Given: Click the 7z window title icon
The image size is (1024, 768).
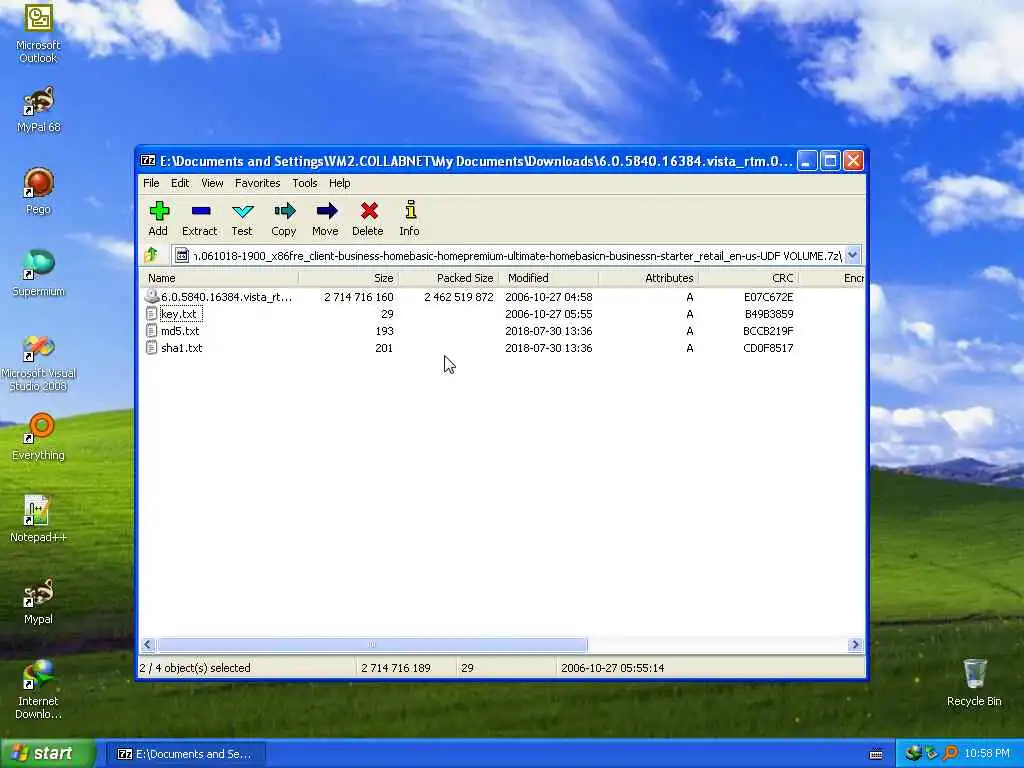Looking at the screenshot, I should pyautogui.click(x=149, y=161).
